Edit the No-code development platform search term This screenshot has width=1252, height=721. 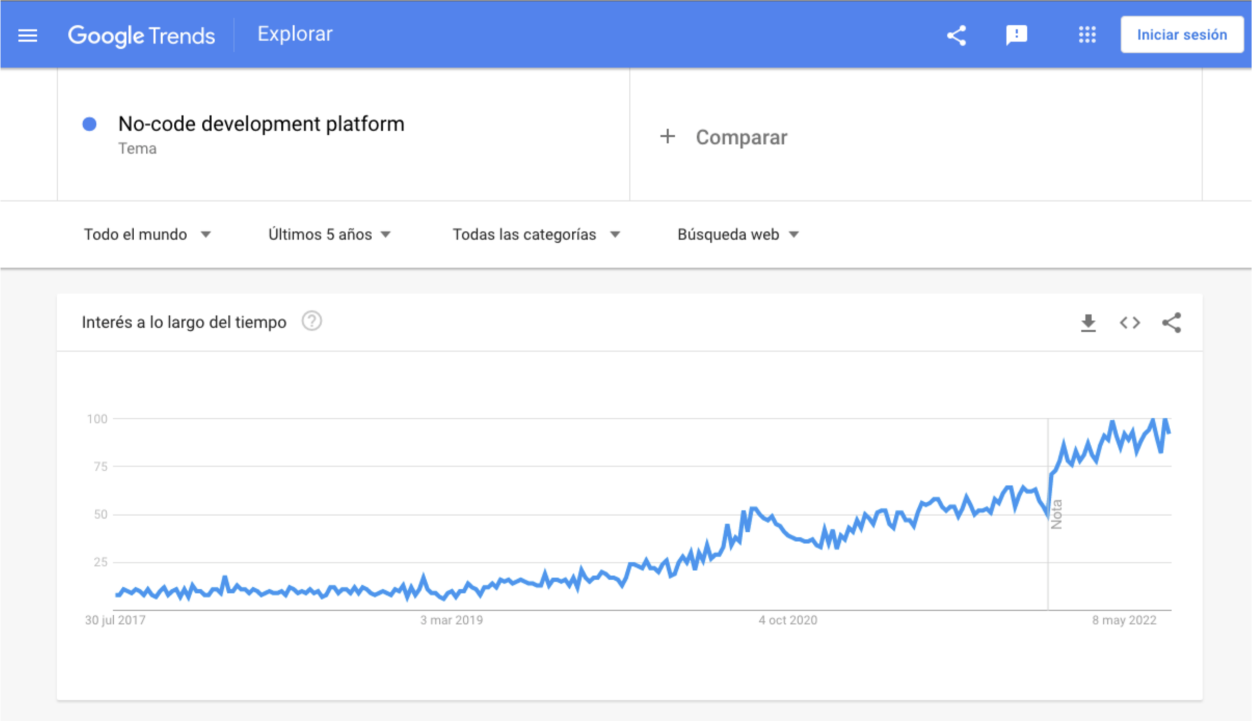click(261, 125)
